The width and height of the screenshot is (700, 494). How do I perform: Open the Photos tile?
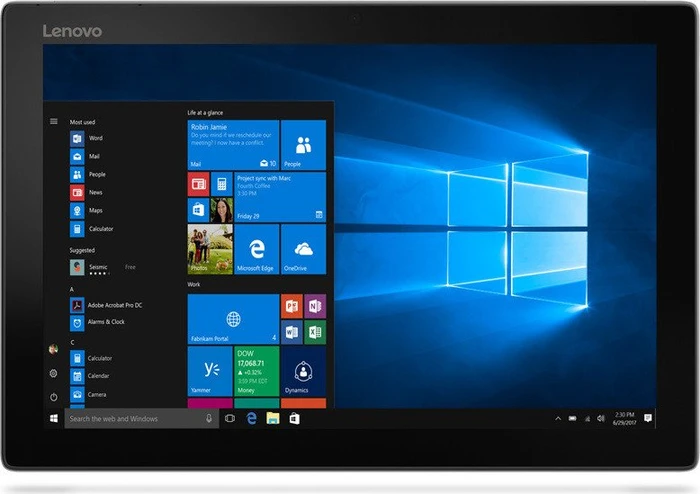click(210, 249)
